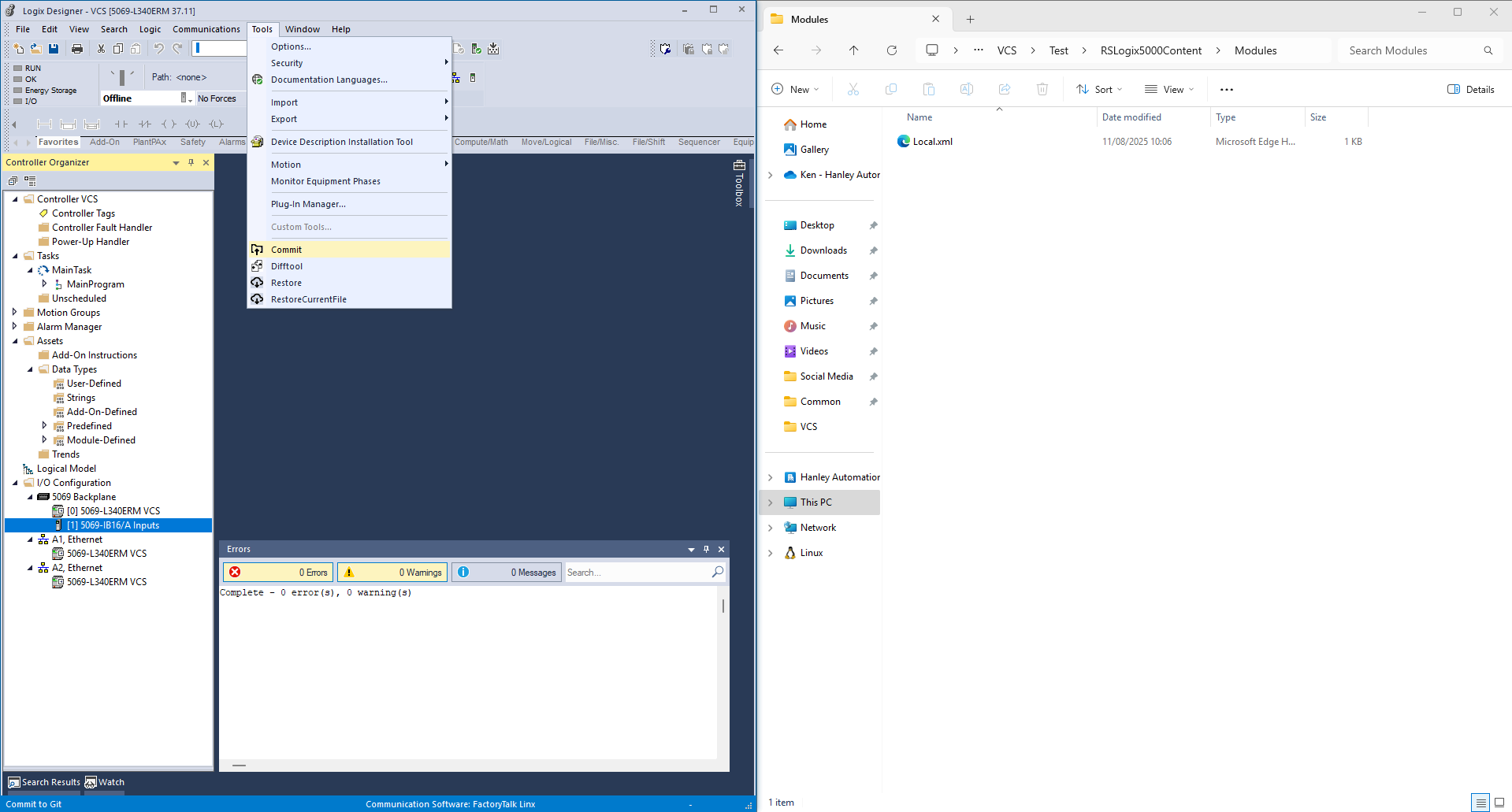Insert a rung element using the Rung icon
The width and height of the screenshot is (1512, 812).
click(x=45, y=124)
